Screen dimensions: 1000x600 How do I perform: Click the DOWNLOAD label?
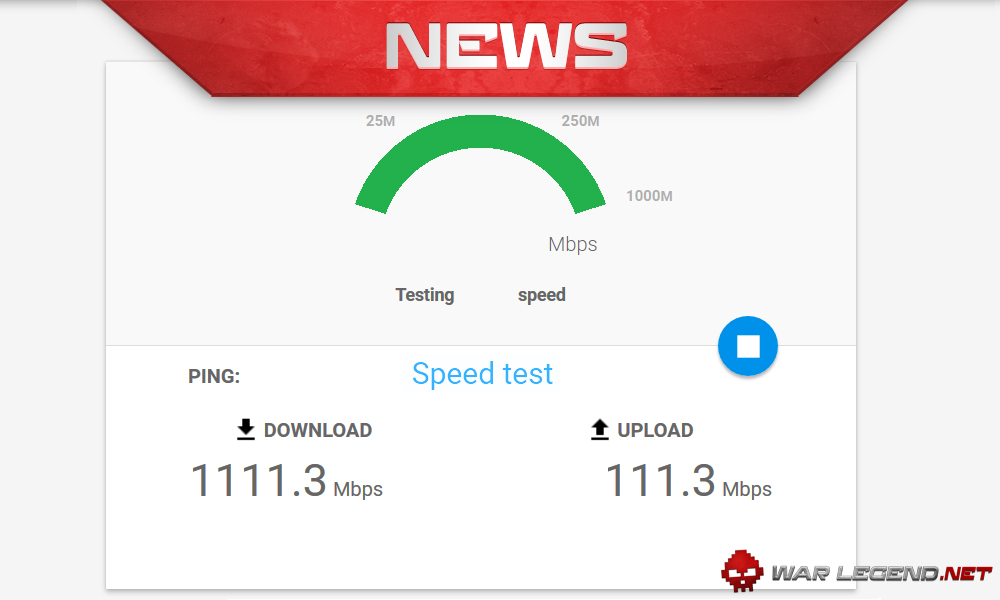pyautogui.click(x=318, y=430)
